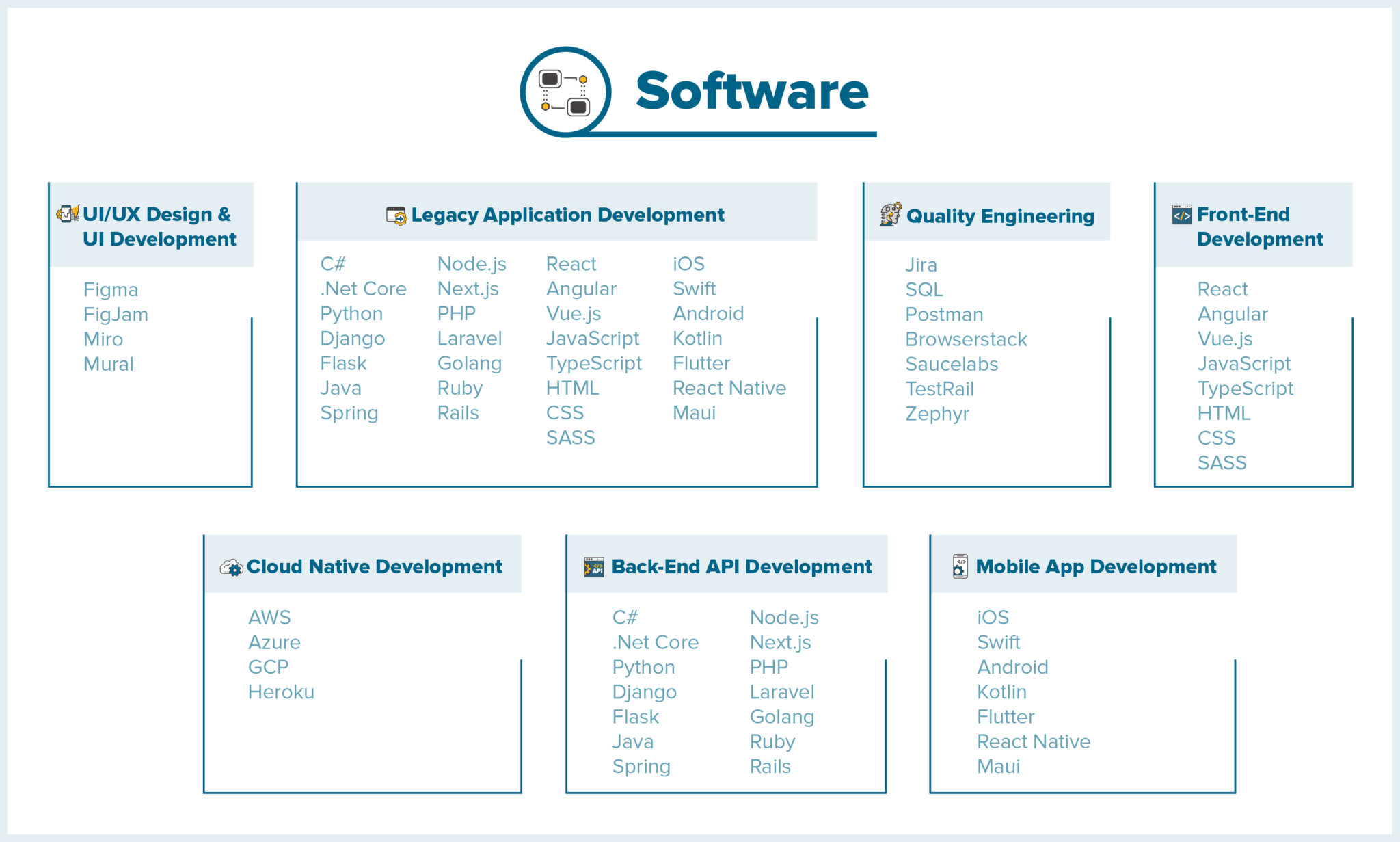This screenshot has width=1400, height=842.
Task: Click SQL in Quality Engineering
Action: [924, 290]
